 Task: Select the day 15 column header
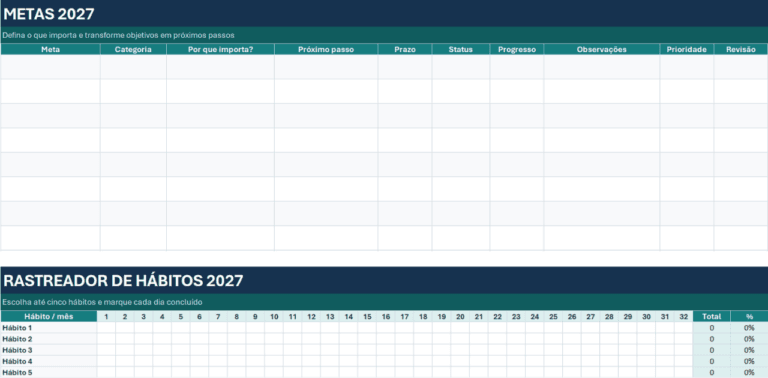tap(367, 316)
